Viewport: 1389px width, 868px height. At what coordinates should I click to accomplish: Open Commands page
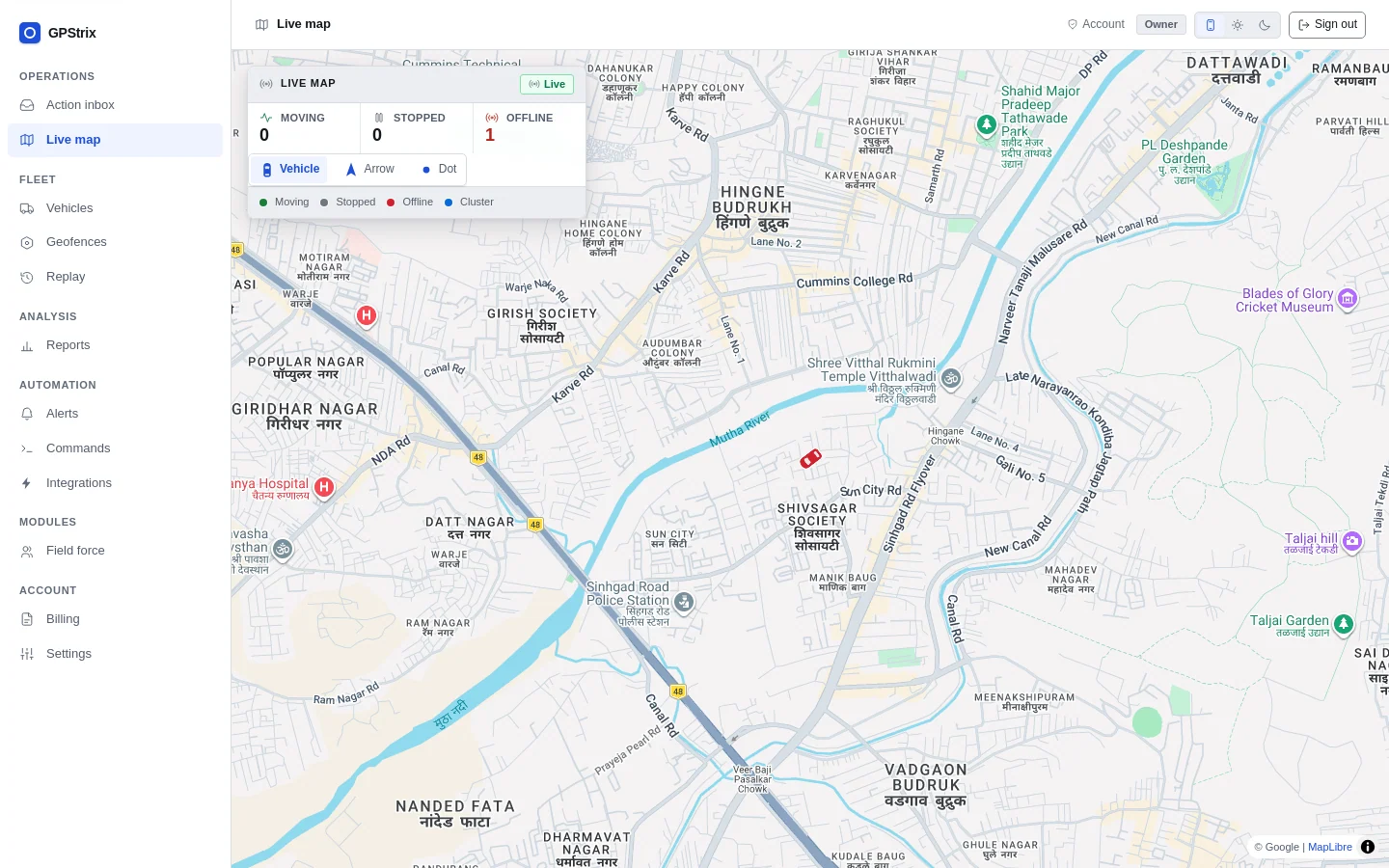click(x=115, y=448)
